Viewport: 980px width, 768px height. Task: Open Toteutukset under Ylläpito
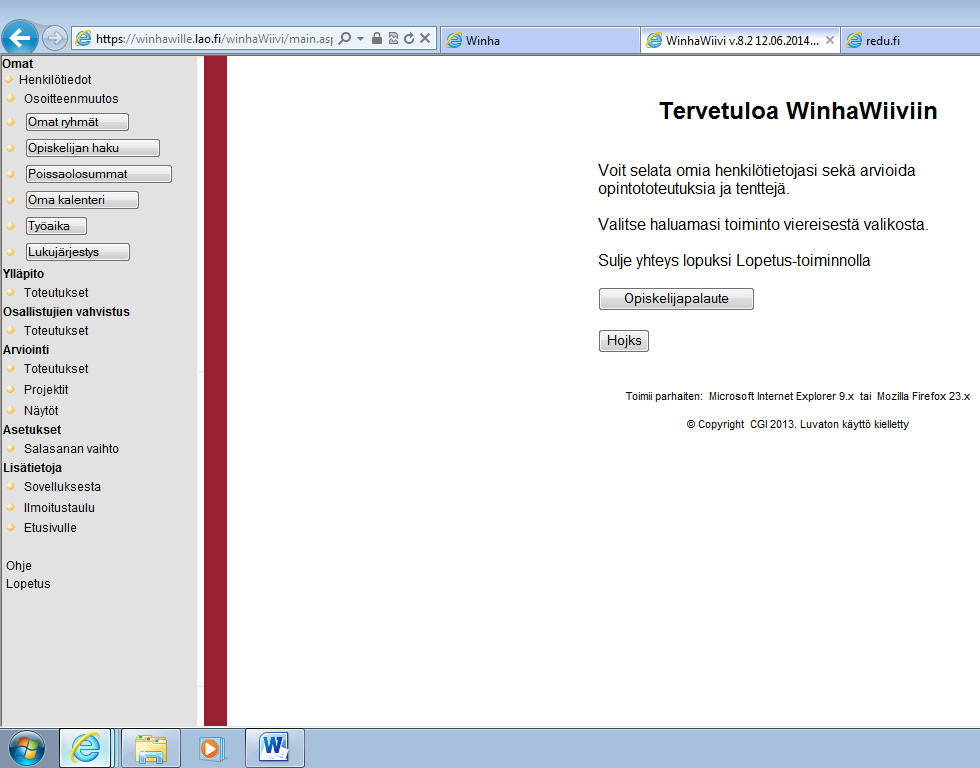56,292
